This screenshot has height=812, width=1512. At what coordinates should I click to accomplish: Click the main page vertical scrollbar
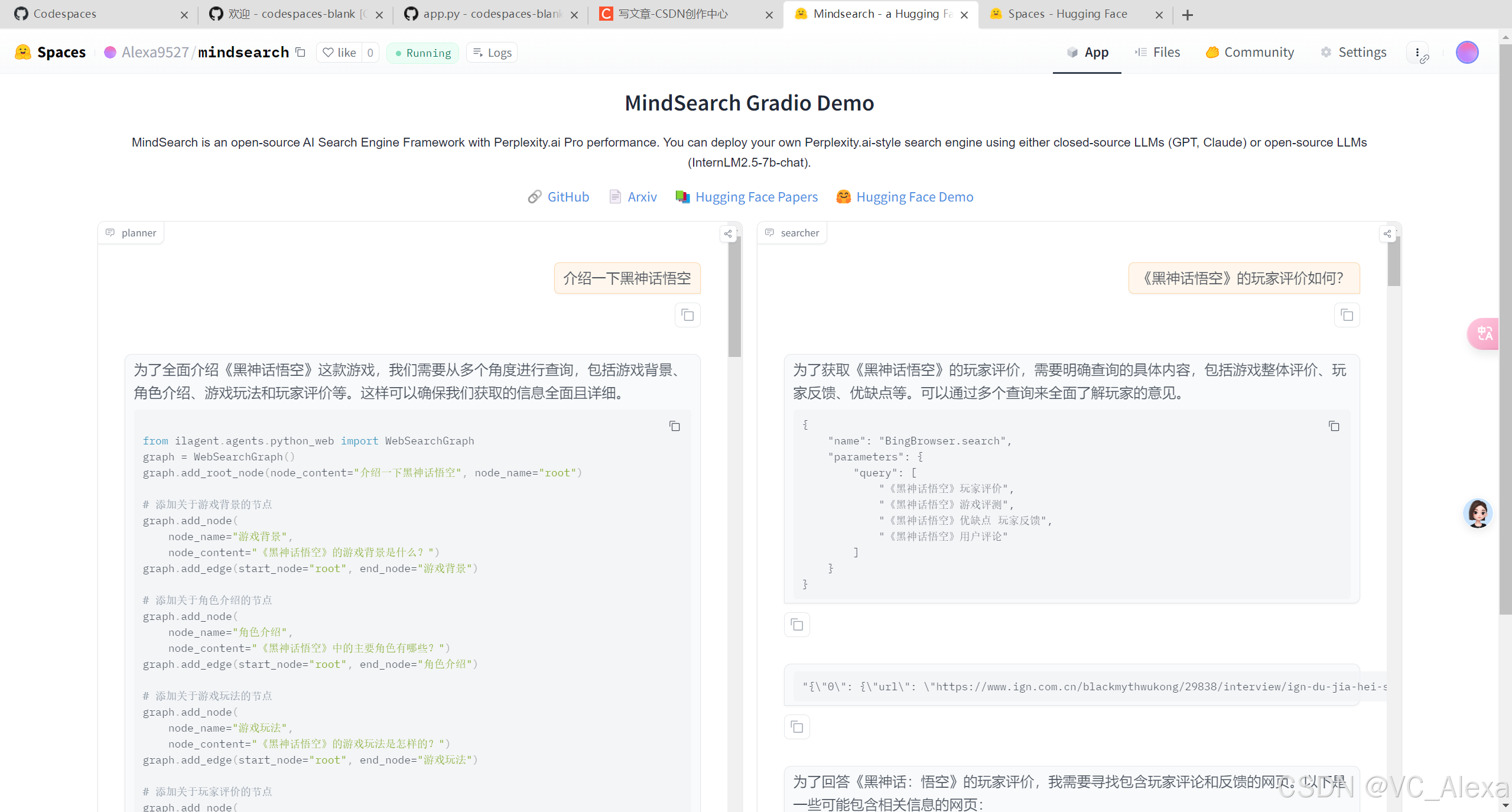[x=1506, y=328]
